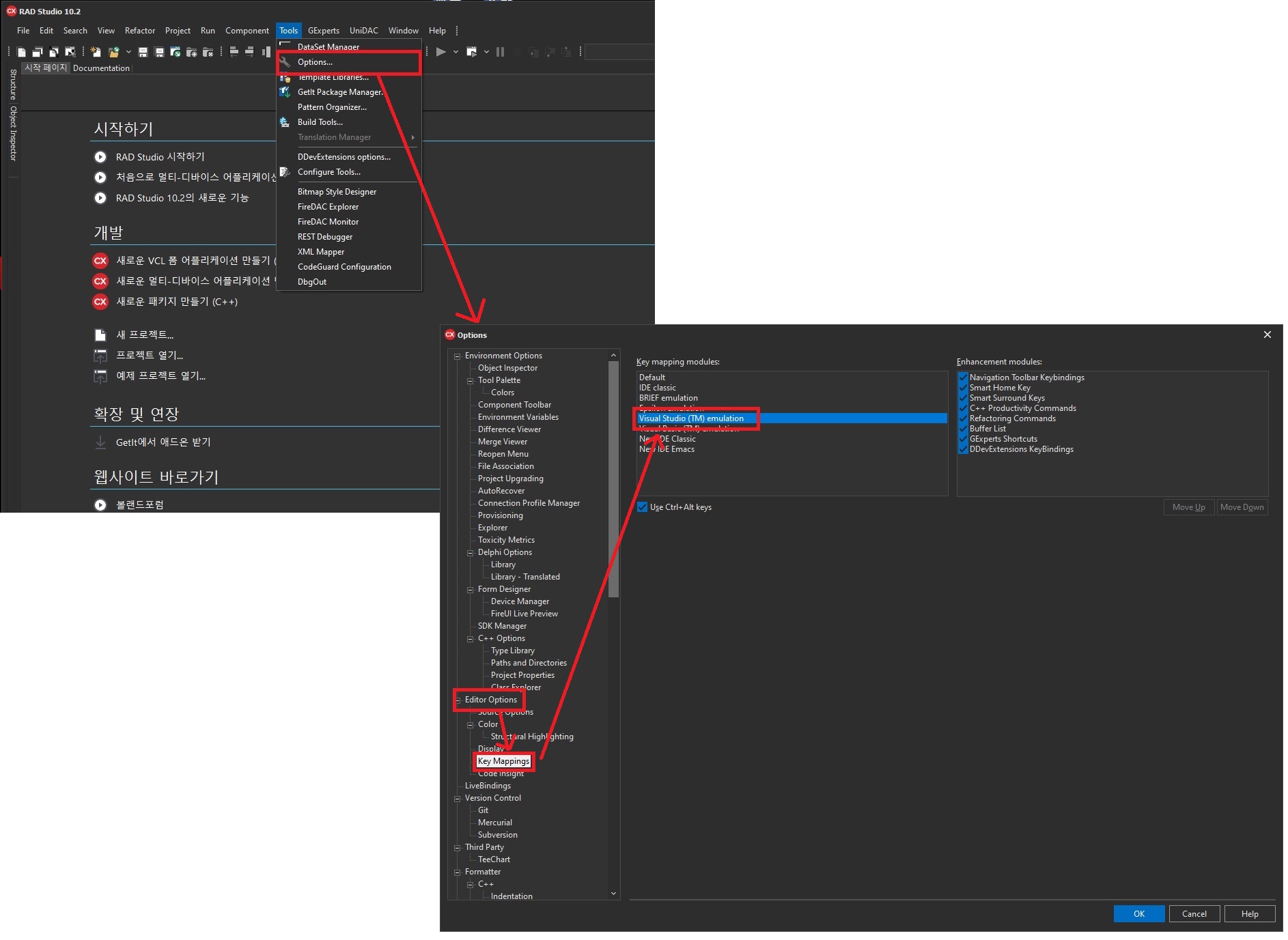Screen dimensions: 1288x940
Task: Click play icon next to RAD Studio 10.2의 새로운 기능
Action: [100, 198]
